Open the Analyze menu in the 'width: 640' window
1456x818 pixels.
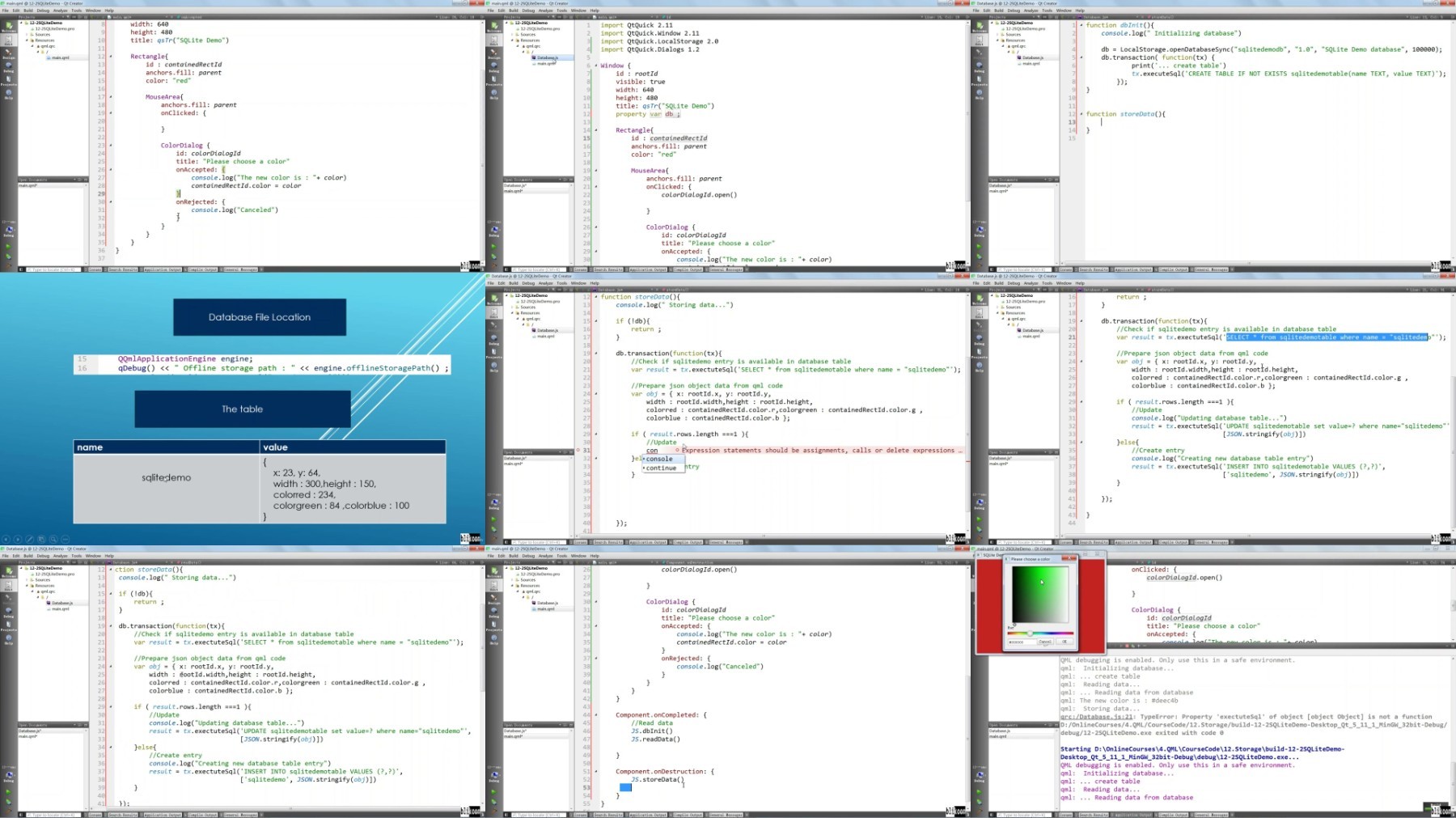pos(60,11)
